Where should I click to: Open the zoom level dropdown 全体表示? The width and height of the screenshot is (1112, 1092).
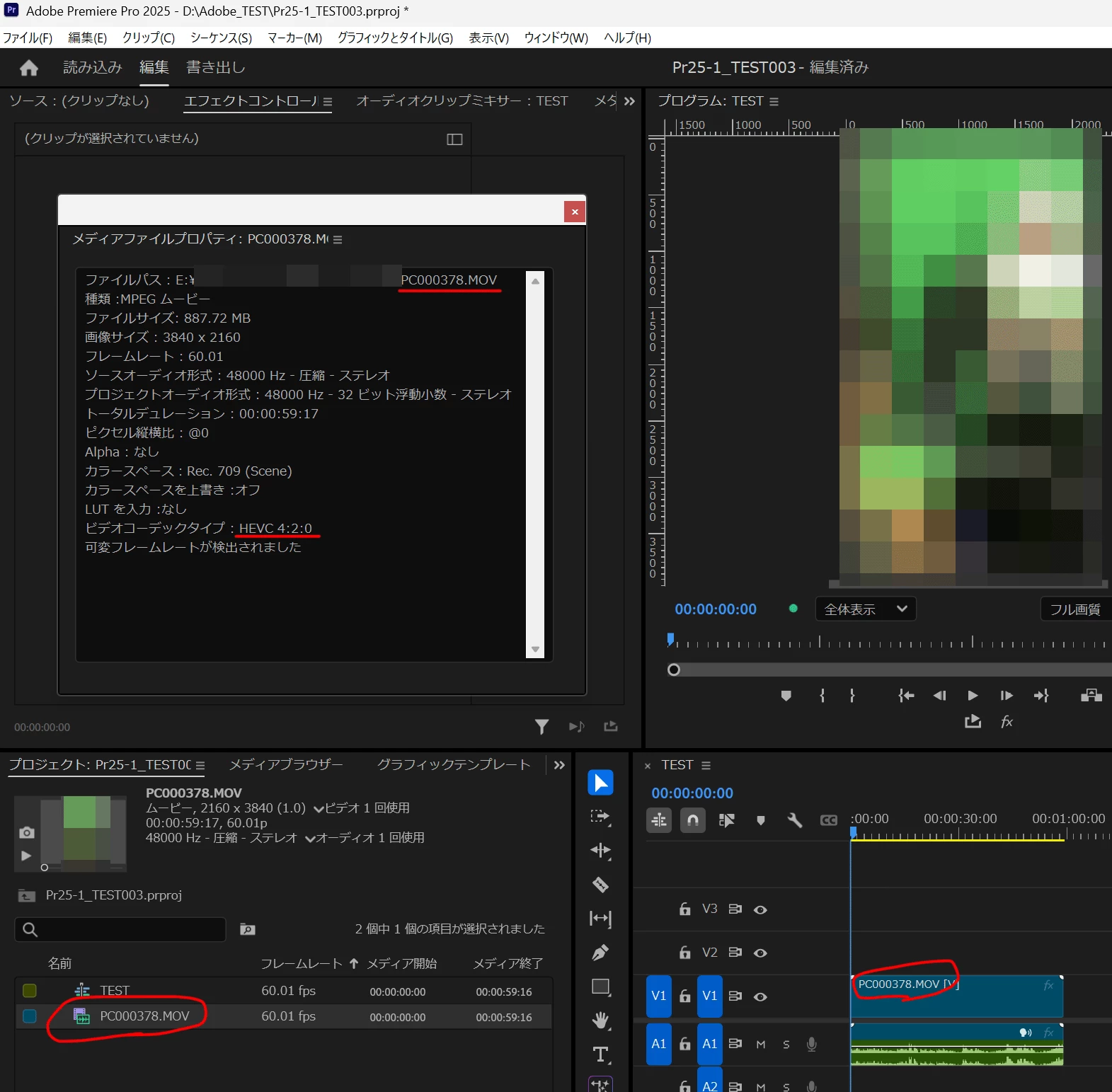coord(866,609)
